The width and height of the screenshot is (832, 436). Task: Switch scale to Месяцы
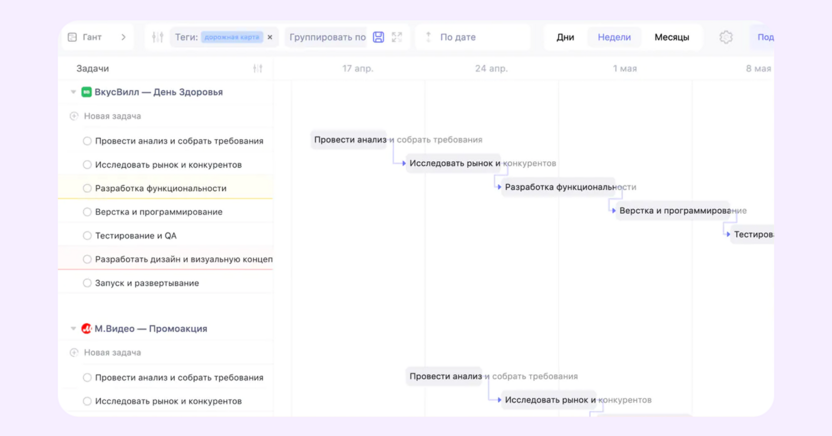[x=671, y=37]
